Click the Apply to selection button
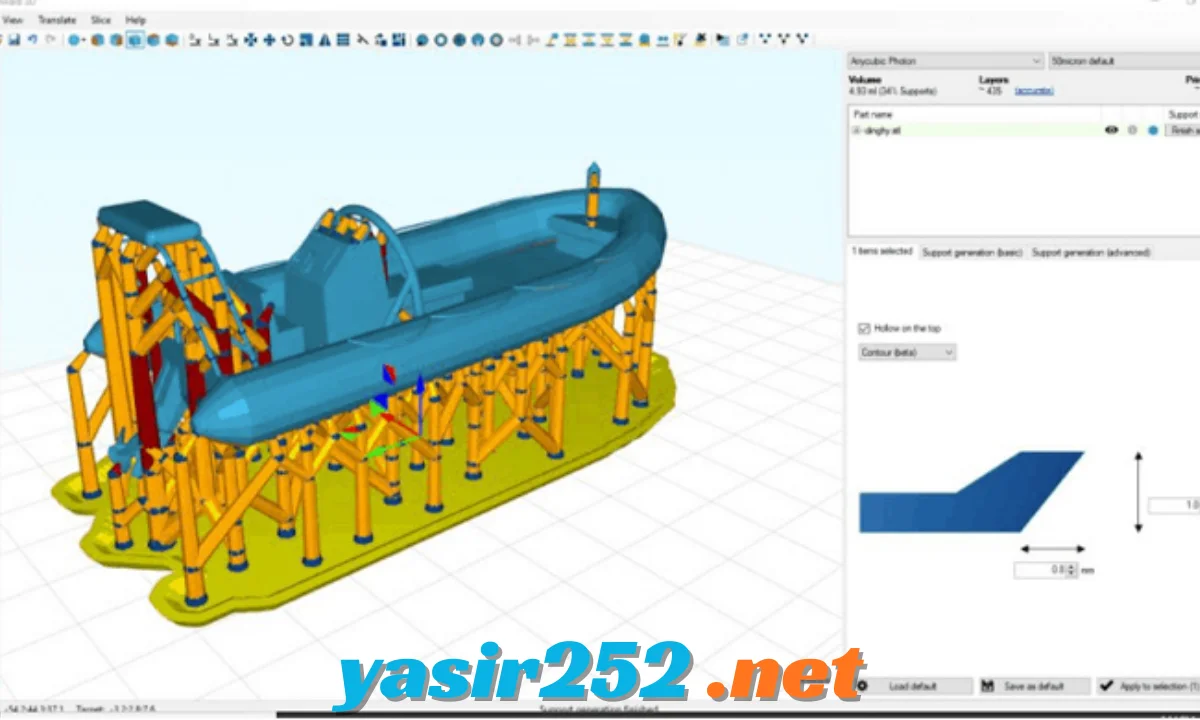1200x720 pixels. click(1147, 686)
